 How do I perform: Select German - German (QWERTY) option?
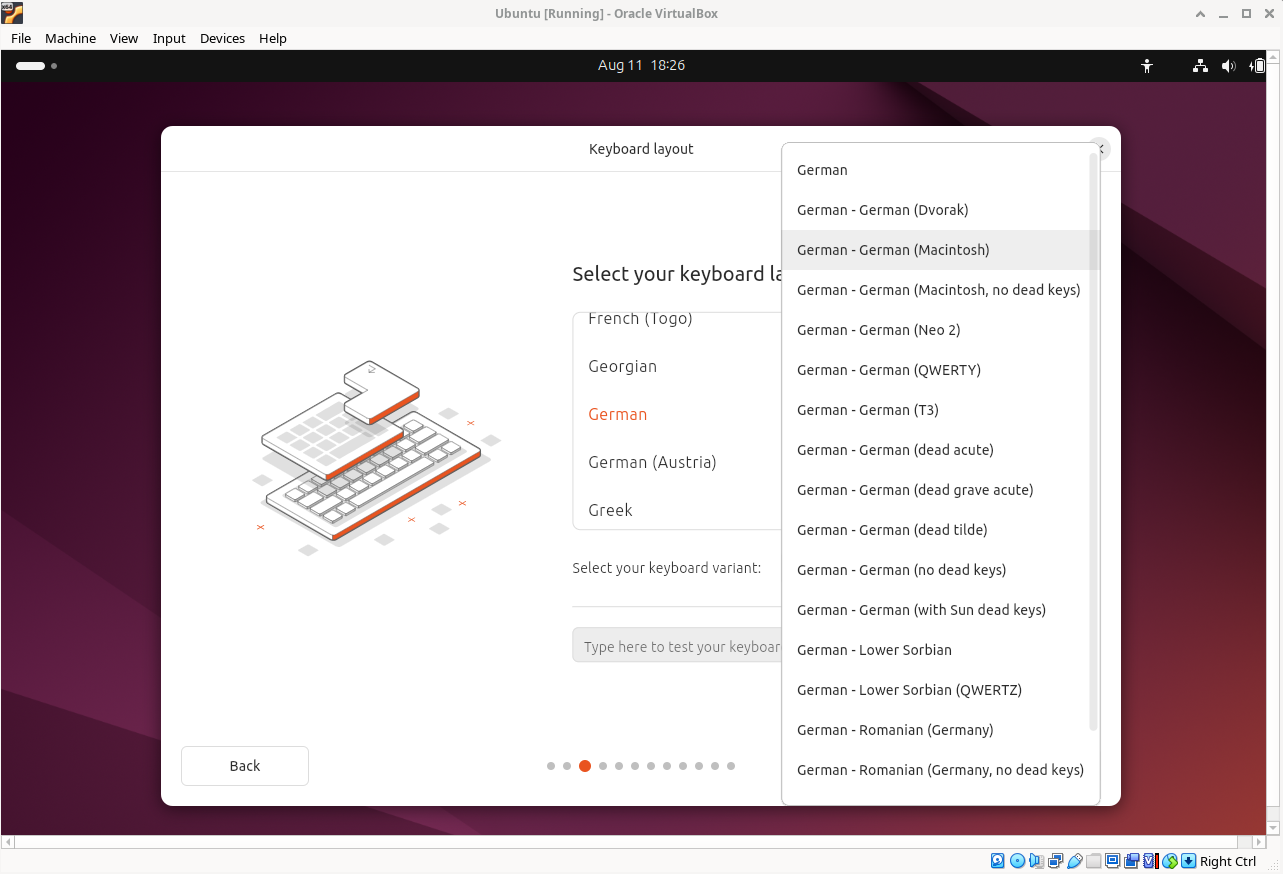pyautogui.click(x=888, y=370)
